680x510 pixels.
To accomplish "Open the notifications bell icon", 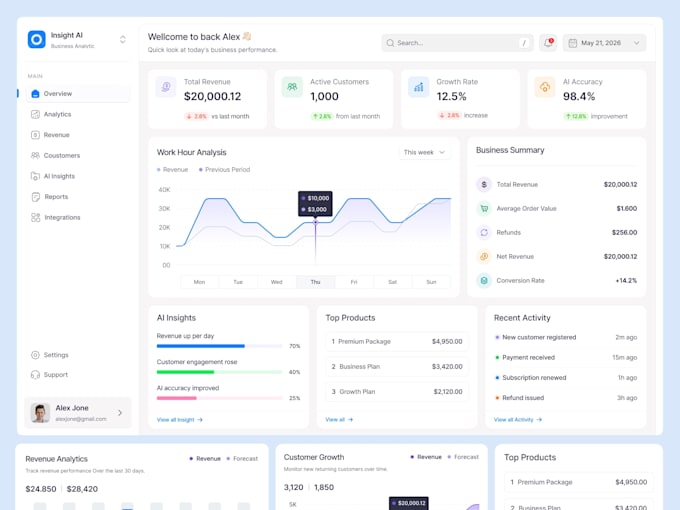I will point(548,42).
